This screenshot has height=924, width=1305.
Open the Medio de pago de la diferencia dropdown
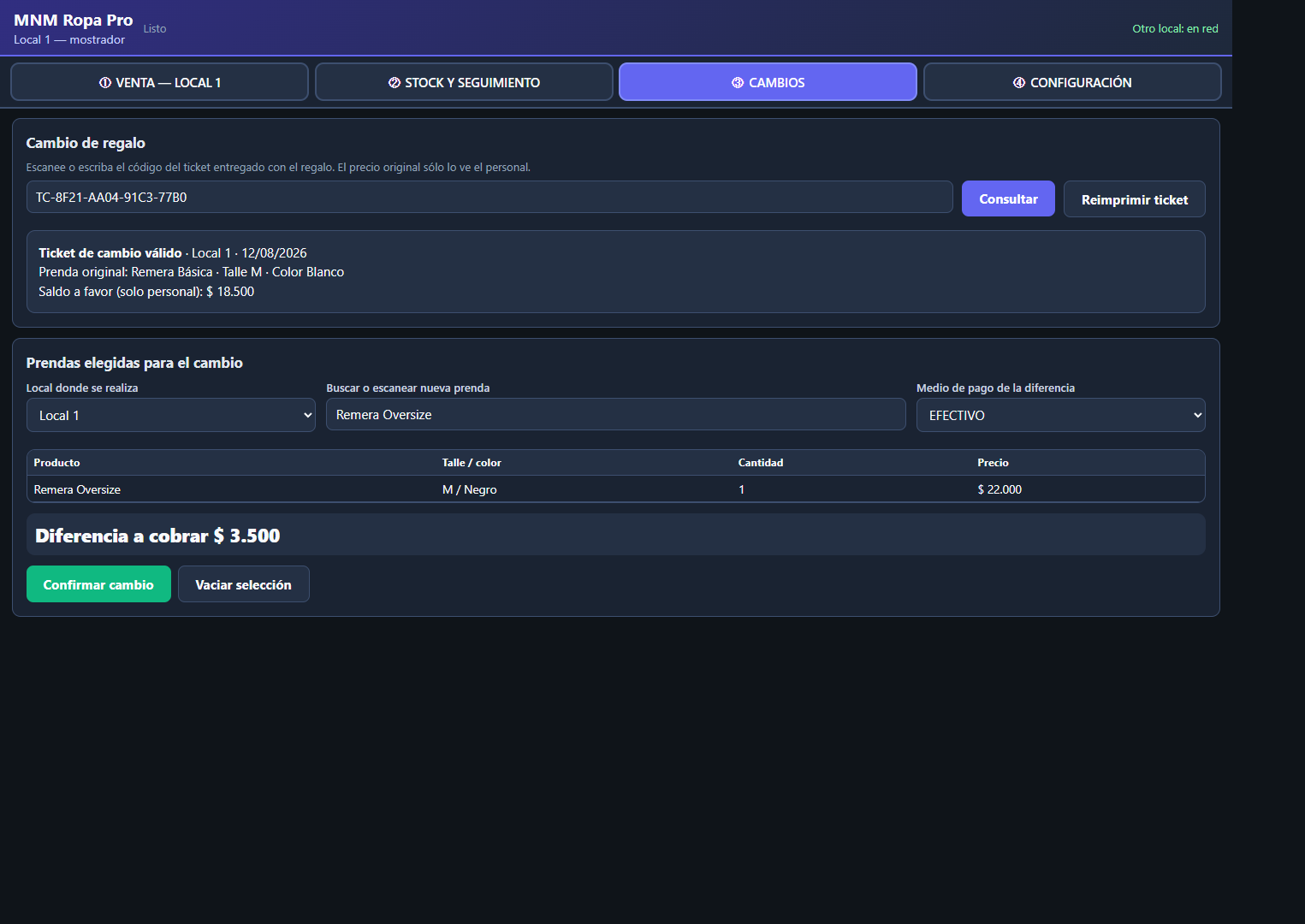point(1061,415)
